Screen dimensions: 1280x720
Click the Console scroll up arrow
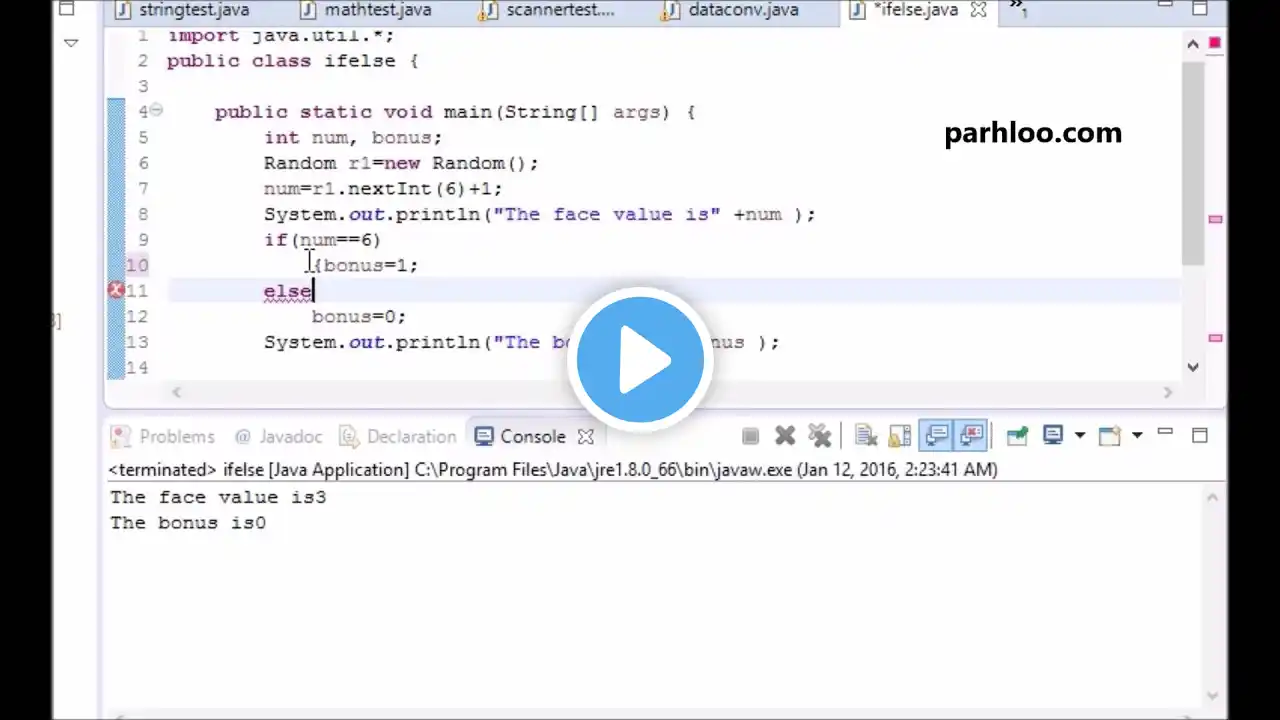tap(1214, 497)
